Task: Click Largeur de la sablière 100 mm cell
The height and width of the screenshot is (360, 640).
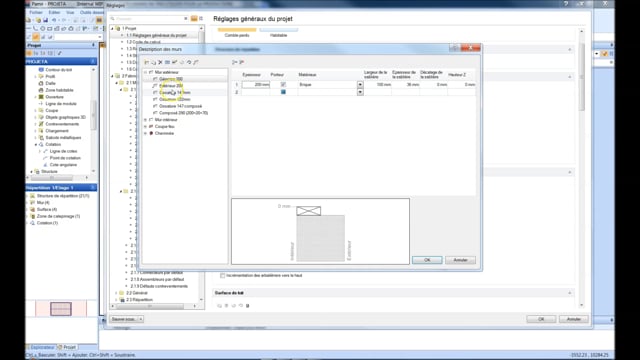Action: [378, 84]
